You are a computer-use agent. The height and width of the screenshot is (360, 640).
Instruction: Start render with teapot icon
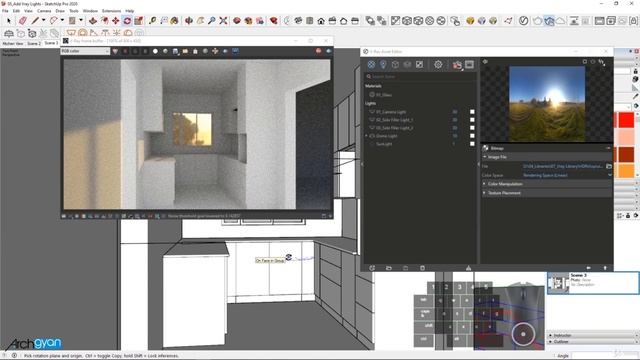[x=457, y=65]
